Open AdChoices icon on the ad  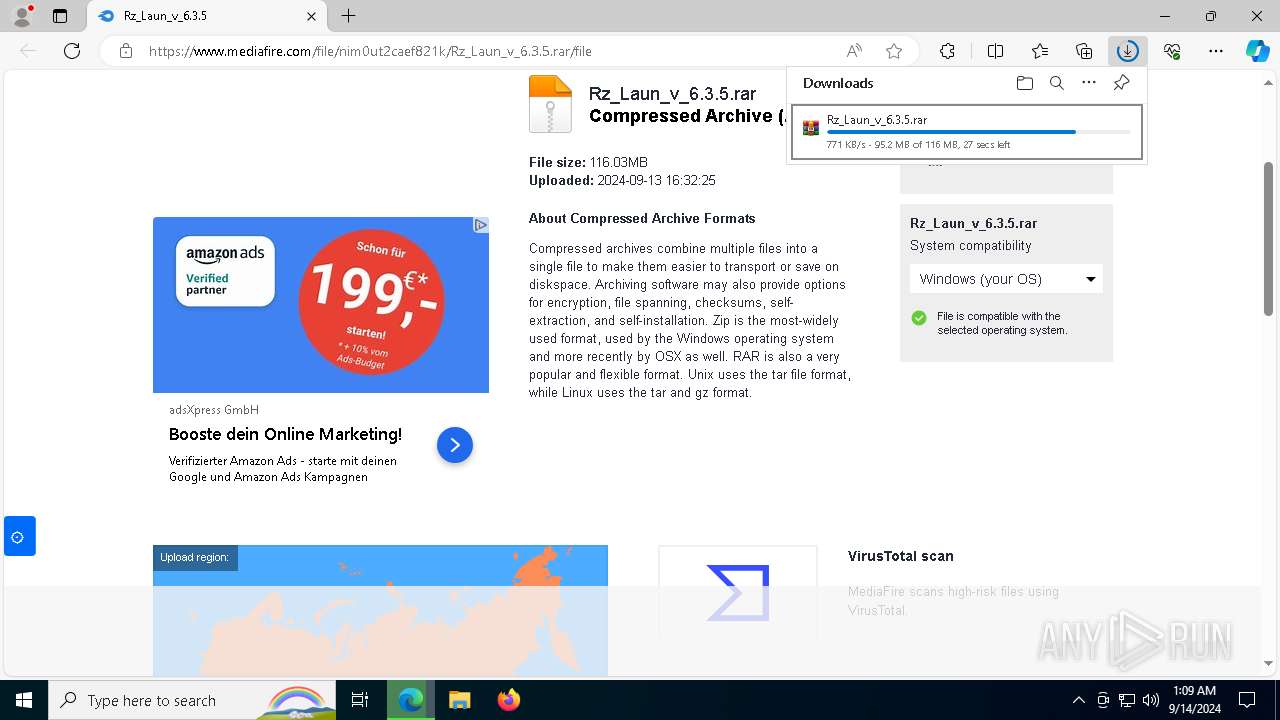click(481, 225)
